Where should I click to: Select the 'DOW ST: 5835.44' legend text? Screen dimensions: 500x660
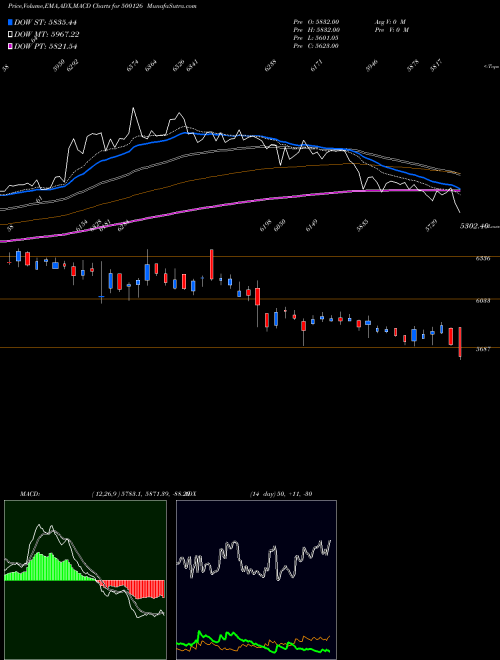(x=45, y=22)
